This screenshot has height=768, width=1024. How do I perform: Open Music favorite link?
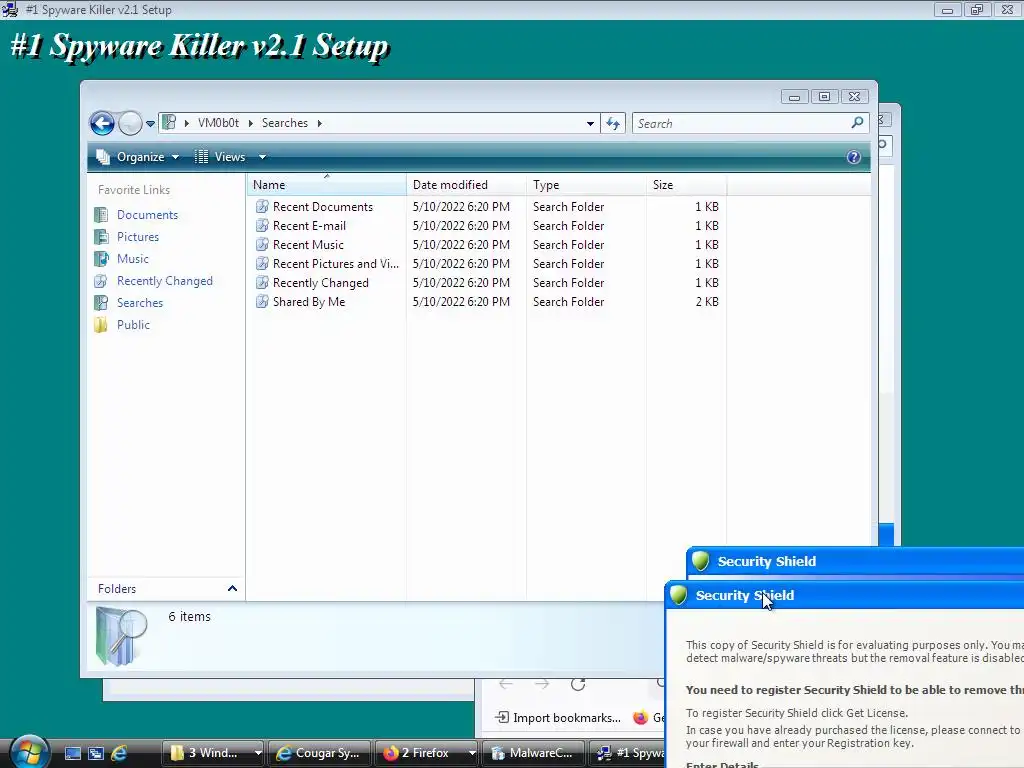coord(133,259)
